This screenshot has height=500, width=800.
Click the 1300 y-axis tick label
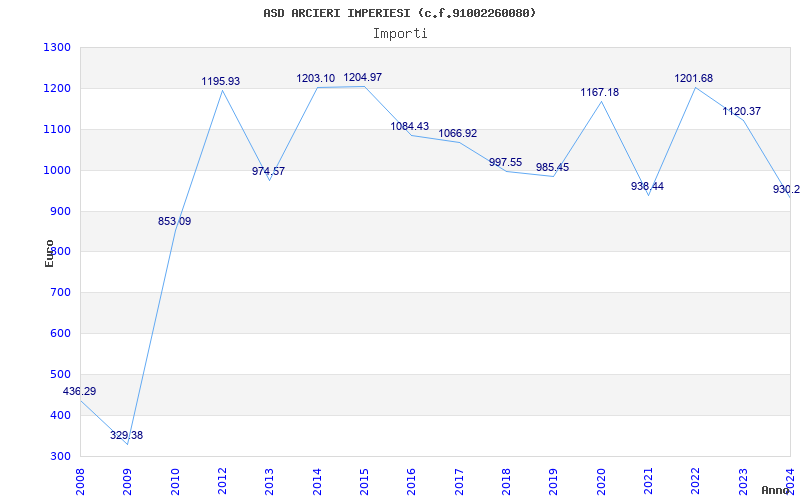pos(57,47)
